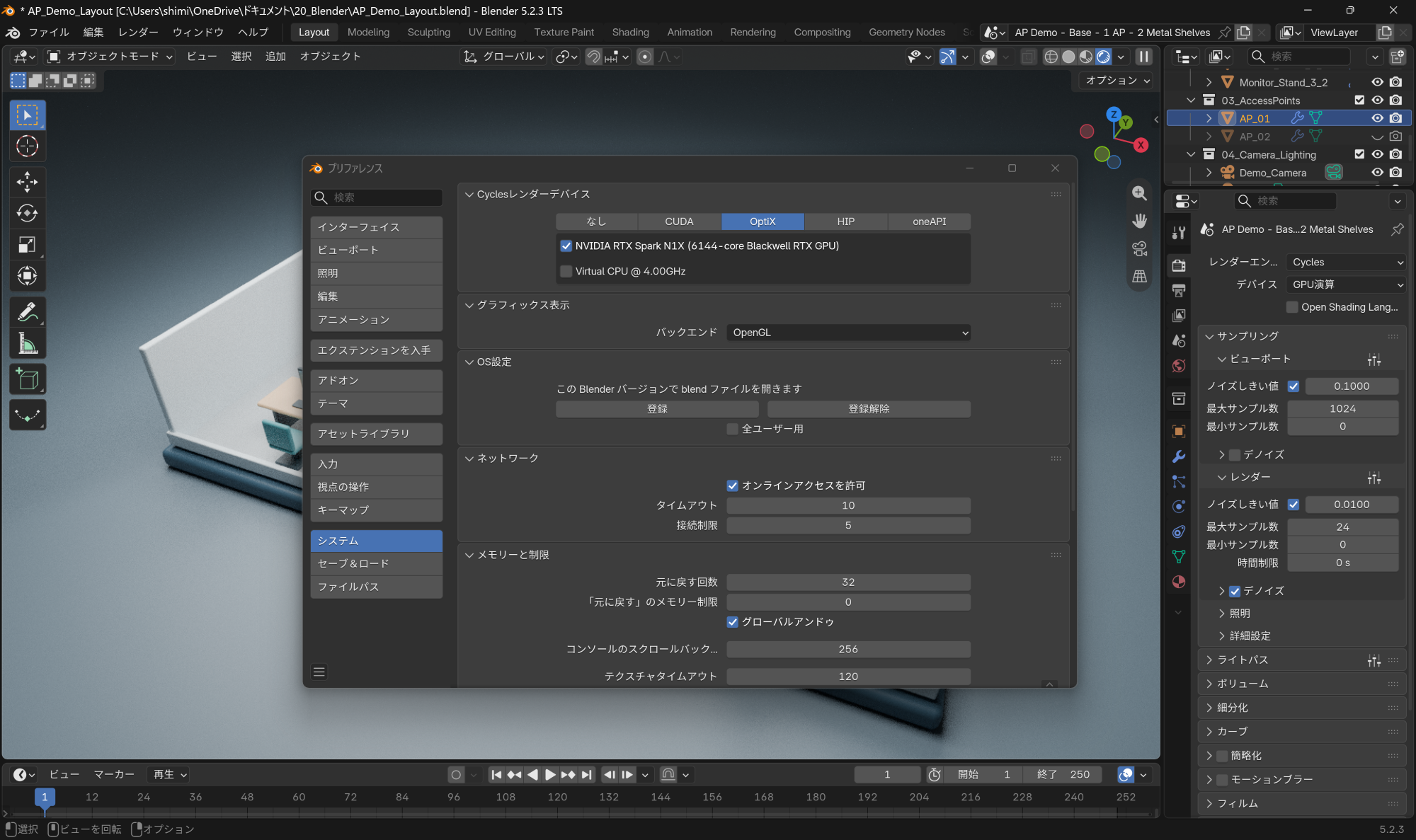1416x840 pixels.
Task: Open the Material properties tab
Action: pyautogui.click(x=1179, y=582)
